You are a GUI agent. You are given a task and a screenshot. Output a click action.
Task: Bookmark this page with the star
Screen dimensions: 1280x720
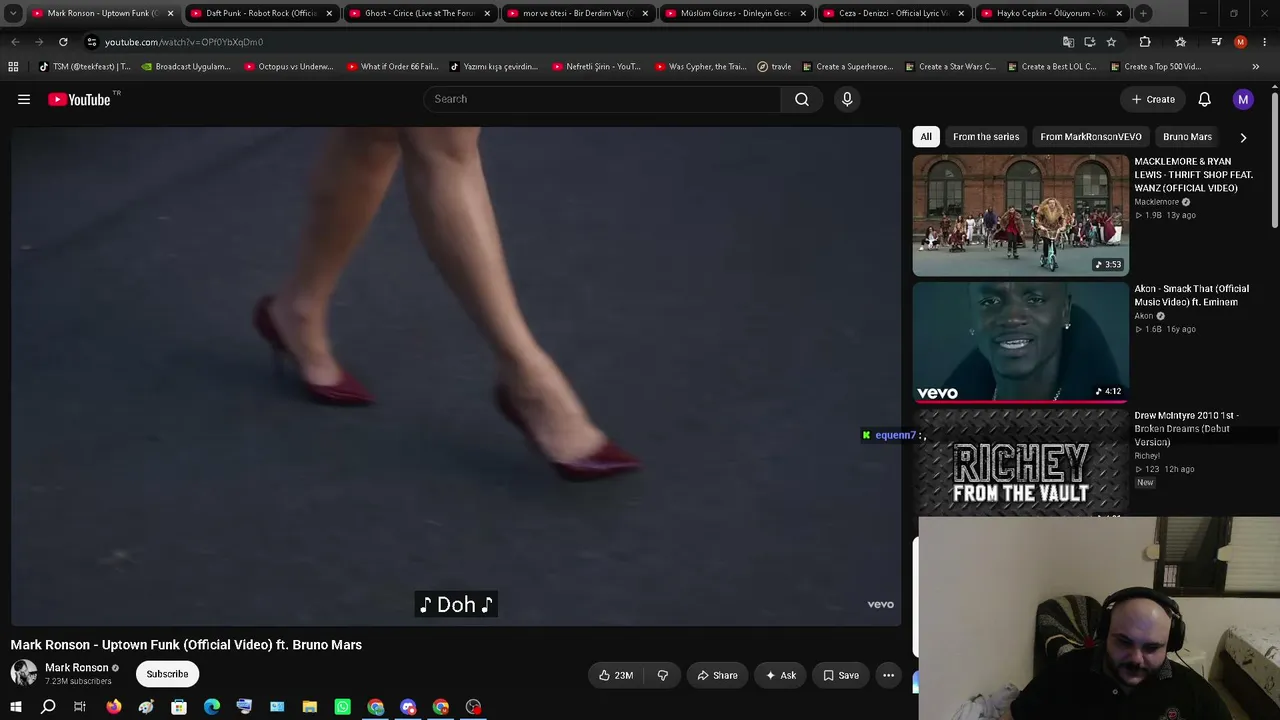pos(1111,42)
